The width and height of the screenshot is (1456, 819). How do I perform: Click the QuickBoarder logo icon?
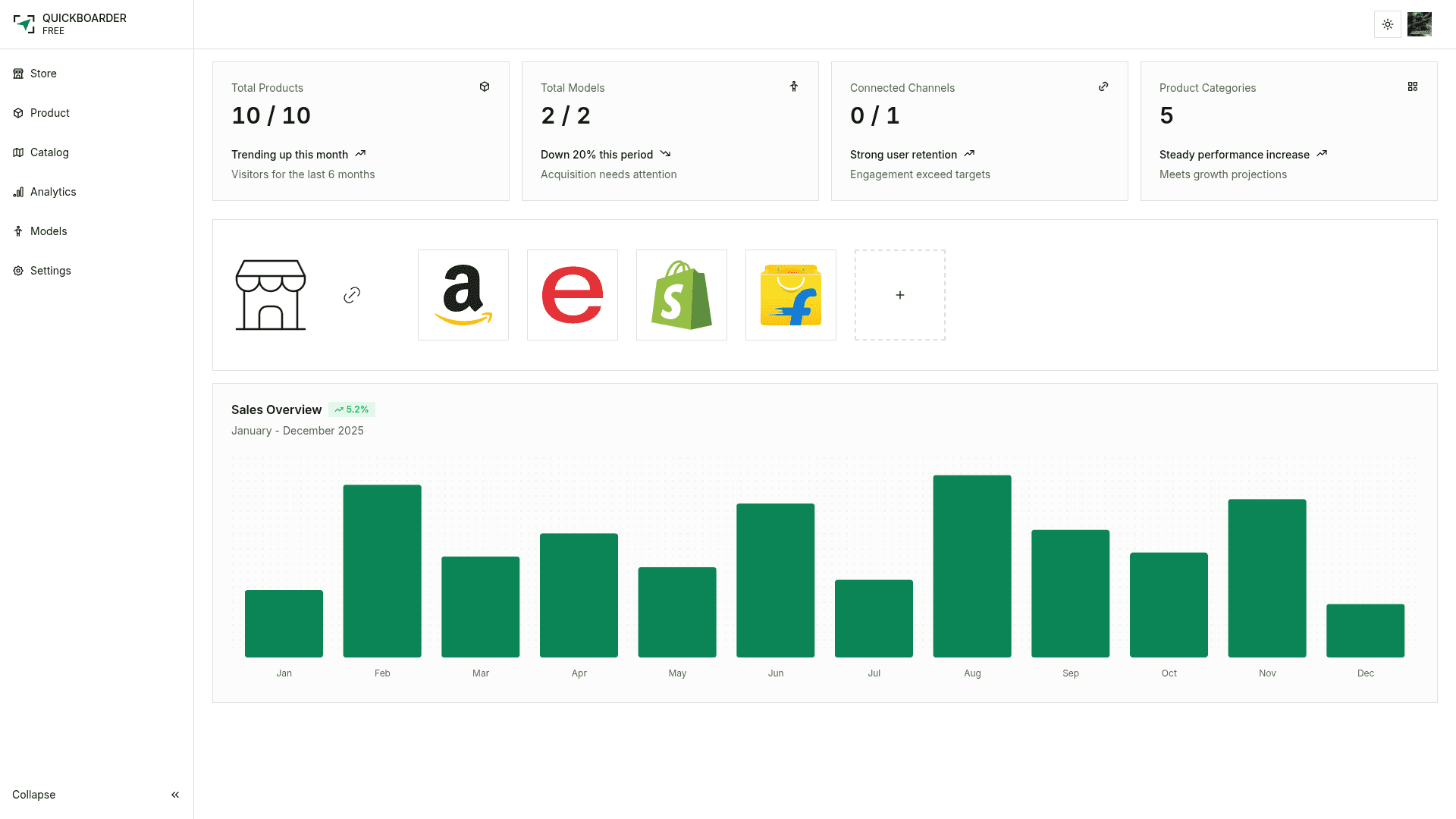[x=24, y=24]
